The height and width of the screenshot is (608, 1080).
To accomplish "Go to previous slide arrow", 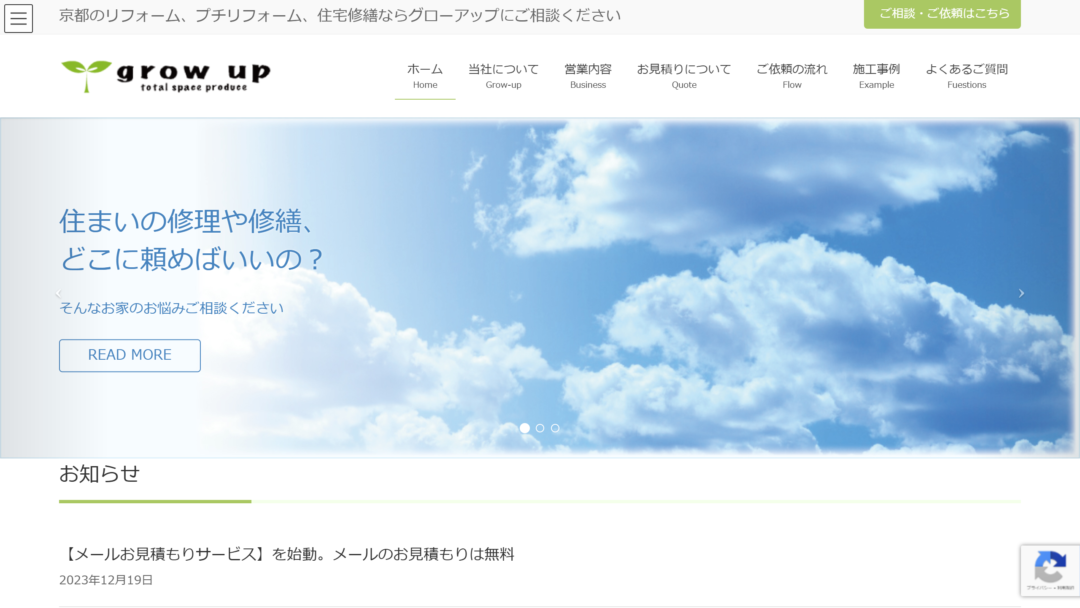I will [x=59, y=293].
